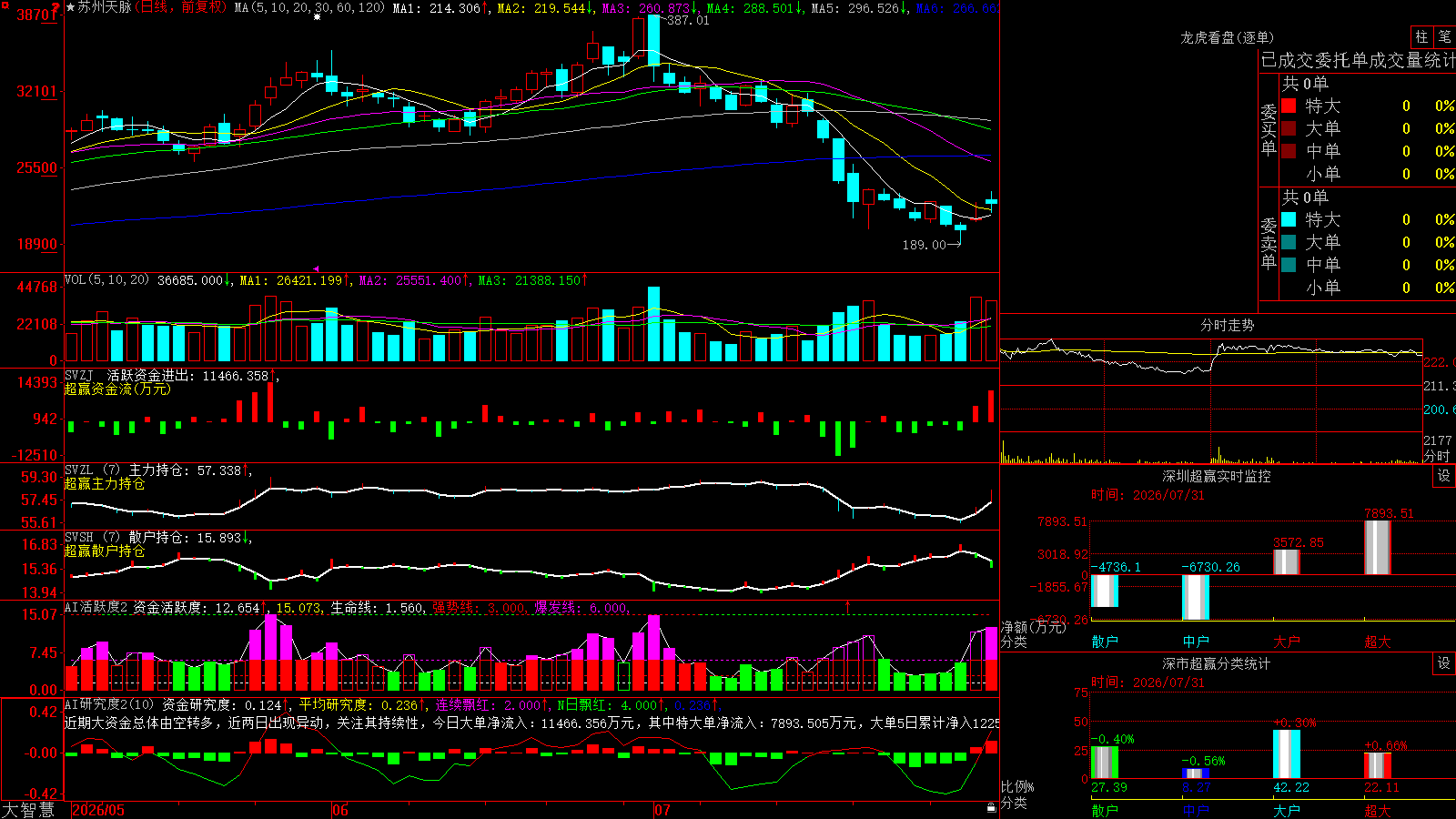The image size is (1456, 819).
Task: Click the AI研究度2(10) indicator name
Action: coord(109,704)
